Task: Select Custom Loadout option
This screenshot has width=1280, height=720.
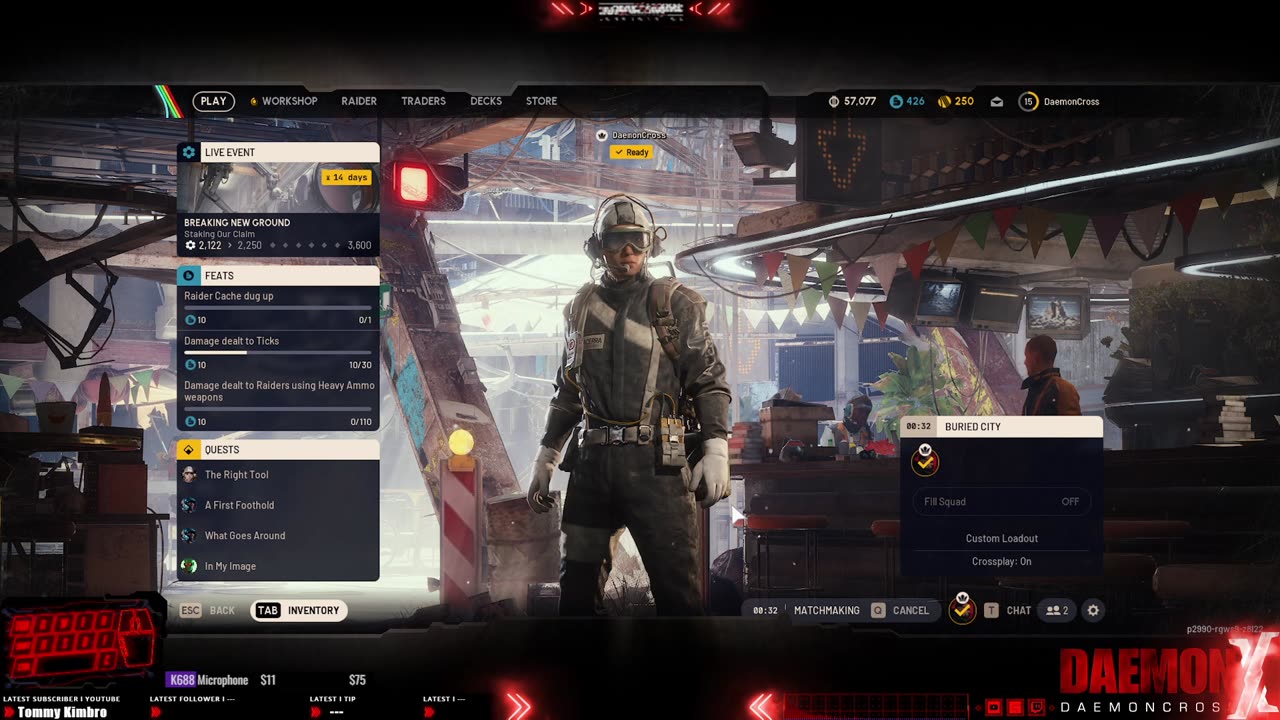Action: (x=1001, y=538)
